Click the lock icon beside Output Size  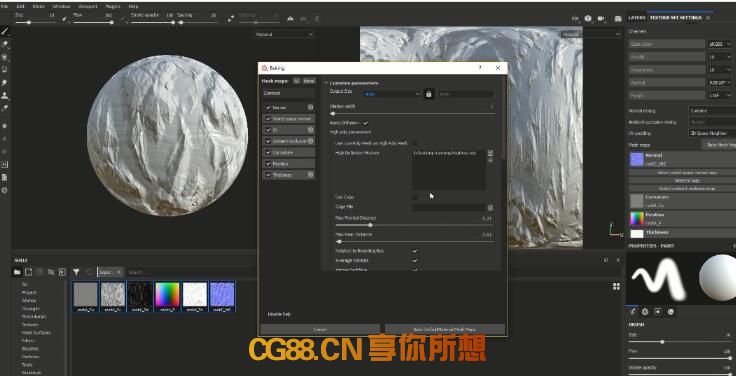point(429,94)
